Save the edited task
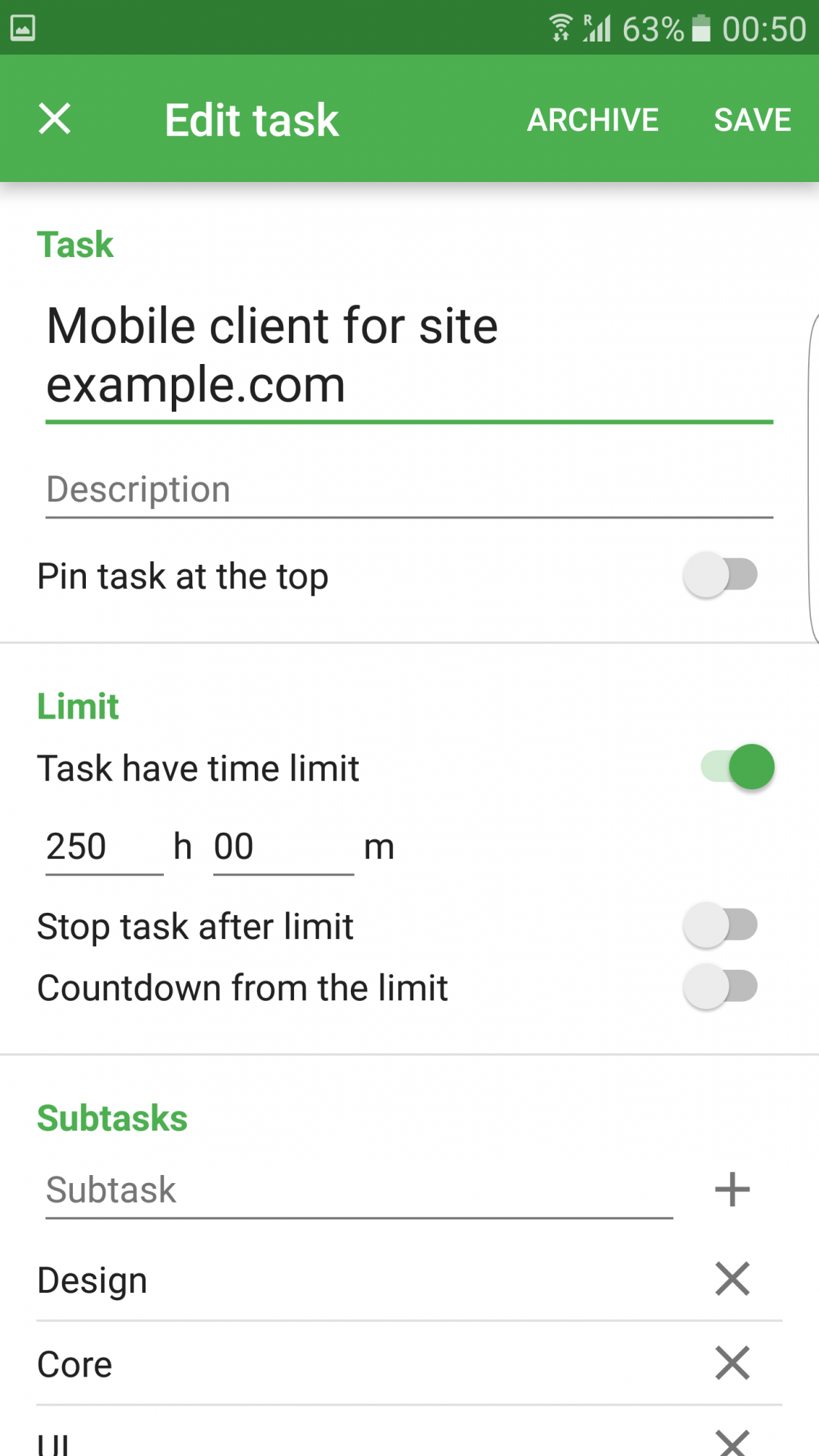819x1456 pixels. (x=752, y=120)
